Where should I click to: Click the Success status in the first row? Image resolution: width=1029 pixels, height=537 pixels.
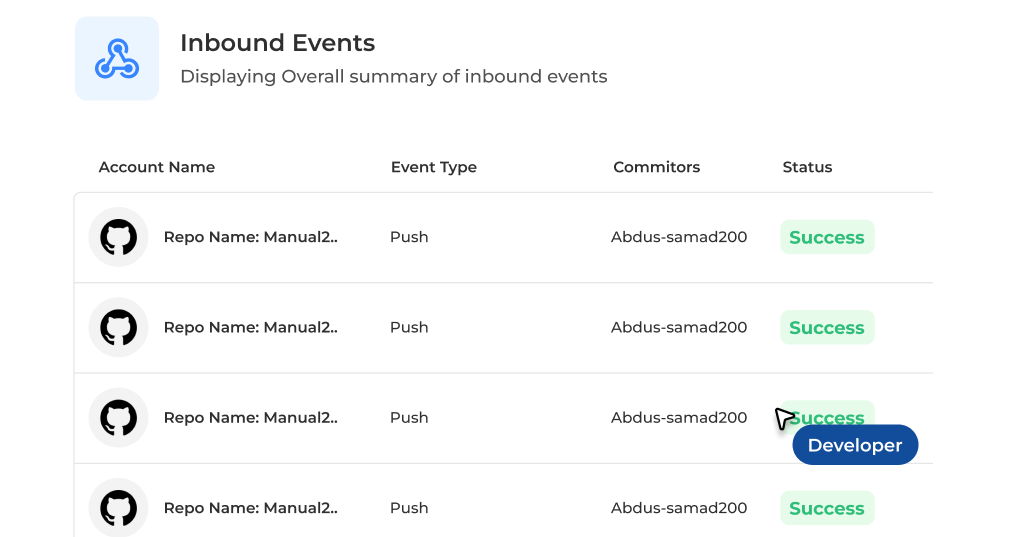827,238
